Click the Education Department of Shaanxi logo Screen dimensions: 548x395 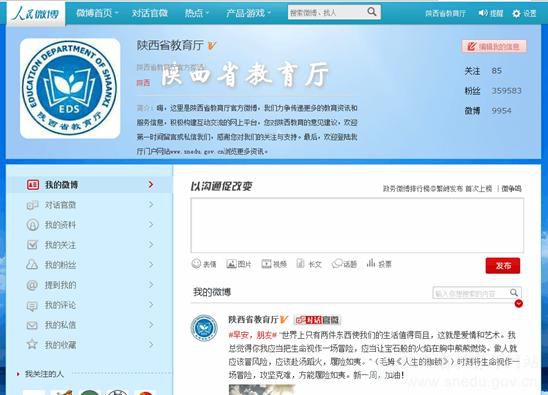[x=70, y=88]
